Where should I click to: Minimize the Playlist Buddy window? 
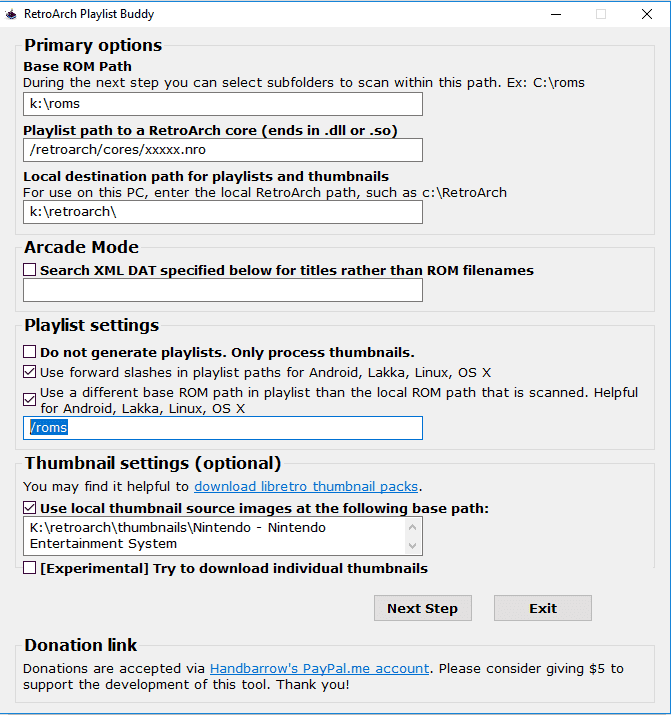point(556,14)
